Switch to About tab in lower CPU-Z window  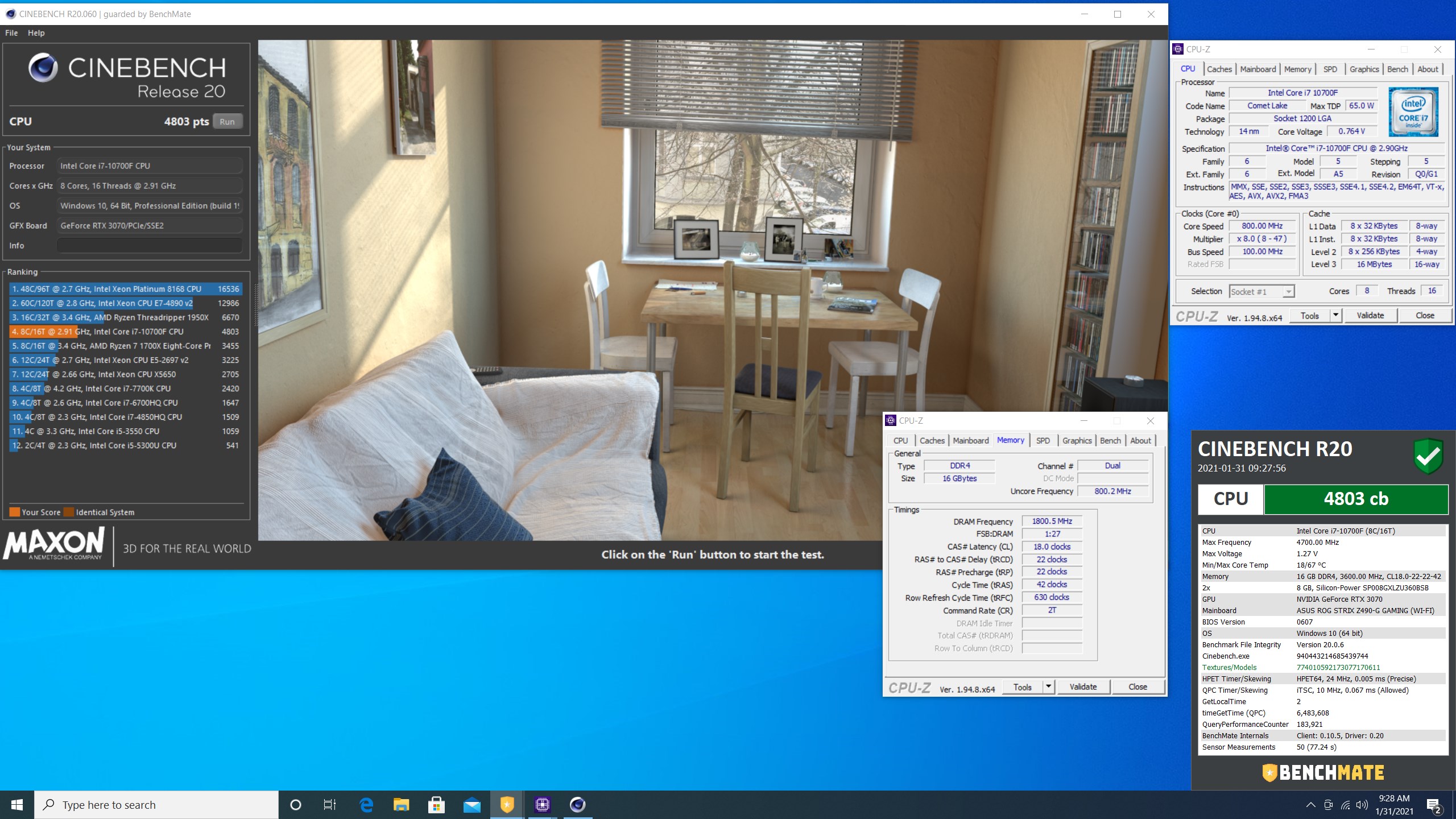point(1141,441)
